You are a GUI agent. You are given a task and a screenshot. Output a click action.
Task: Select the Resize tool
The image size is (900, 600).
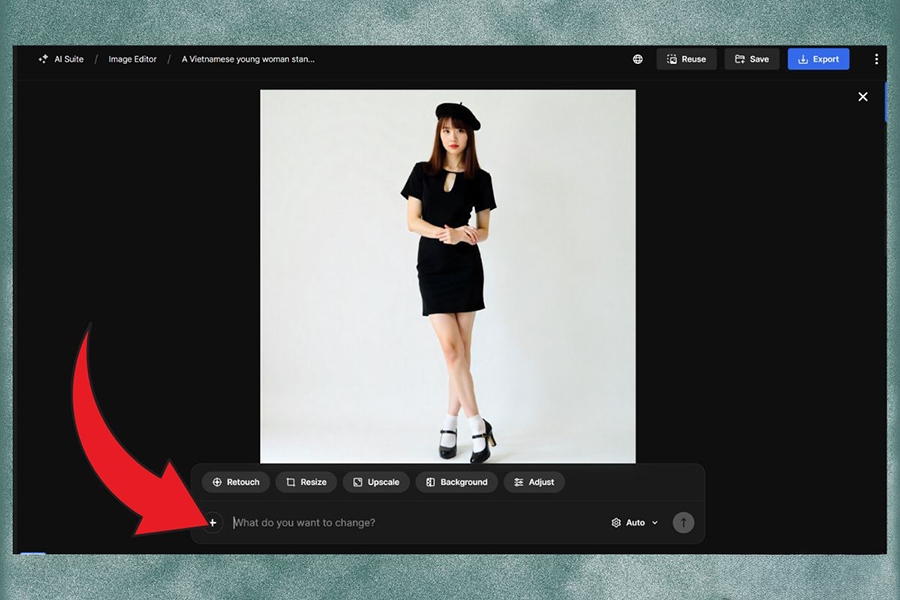tap(307, 482)
